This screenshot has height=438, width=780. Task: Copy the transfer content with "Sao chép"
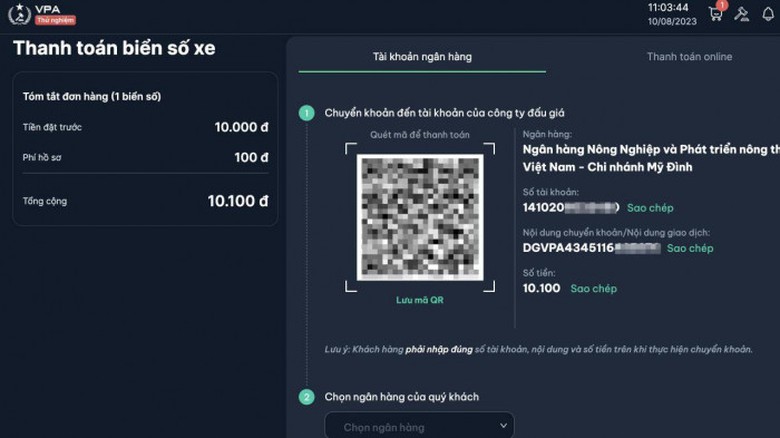[690, 248]
